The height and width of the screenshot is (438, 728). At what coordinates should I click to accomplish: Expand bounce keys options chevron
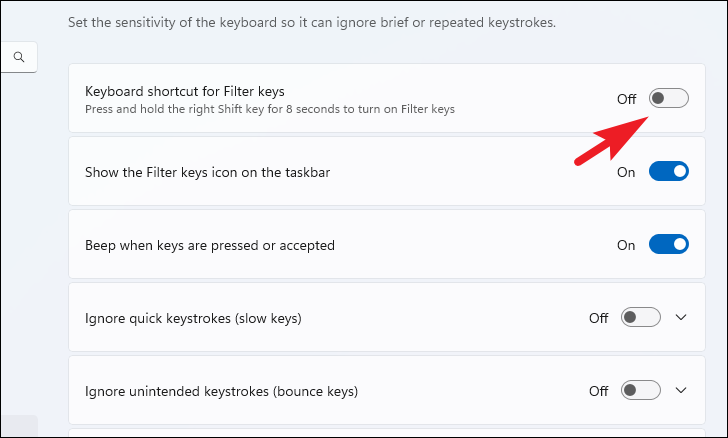pyautogui.click(x=682, y=390)
